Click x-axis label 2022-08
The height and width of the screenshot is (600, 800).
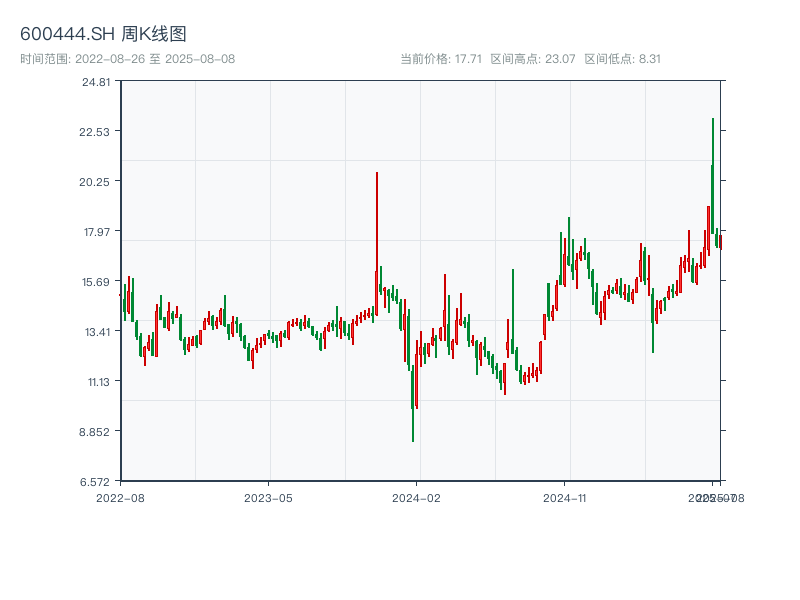pos(120,498)
